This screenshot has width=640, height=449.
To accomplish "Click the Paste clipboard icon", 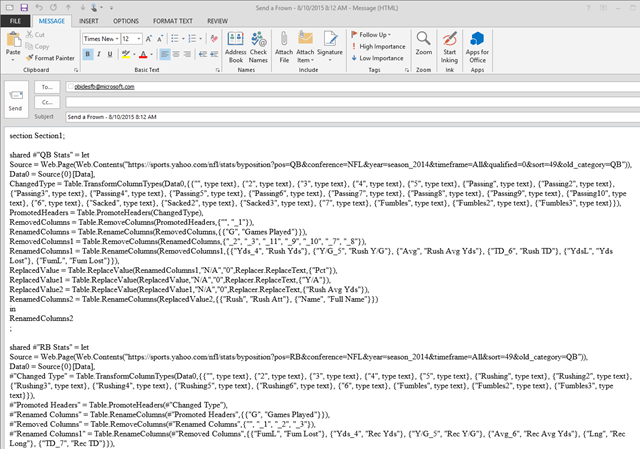I will click(13, 40).
